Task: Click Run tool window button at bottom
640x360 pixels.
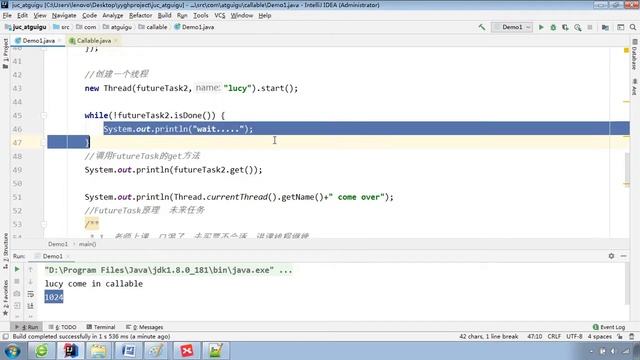Action: tap(27, 327)
